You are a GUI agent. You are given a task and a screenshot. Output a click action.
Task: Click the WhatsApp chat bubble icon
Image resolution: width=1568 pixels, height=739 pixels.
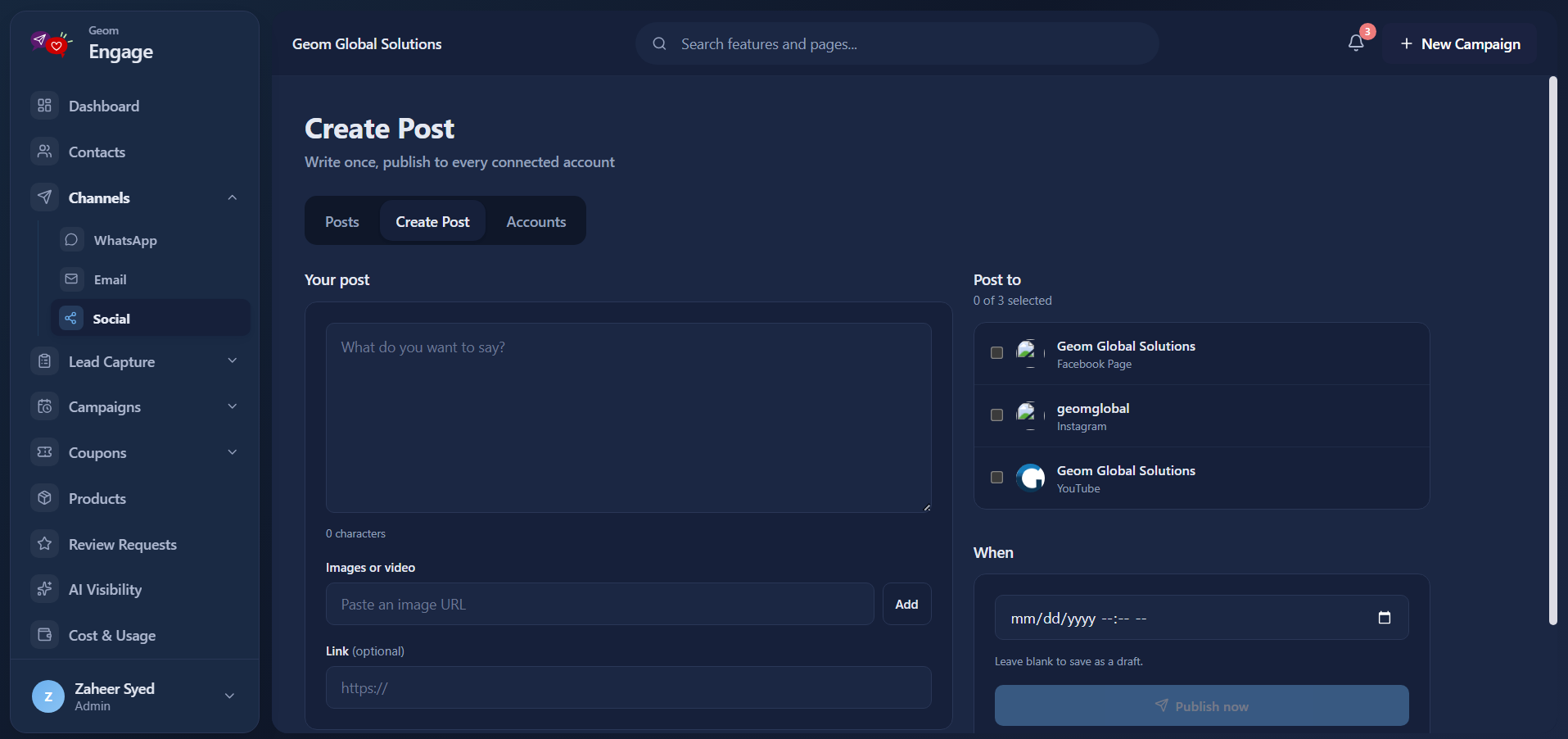click(71, 240)
